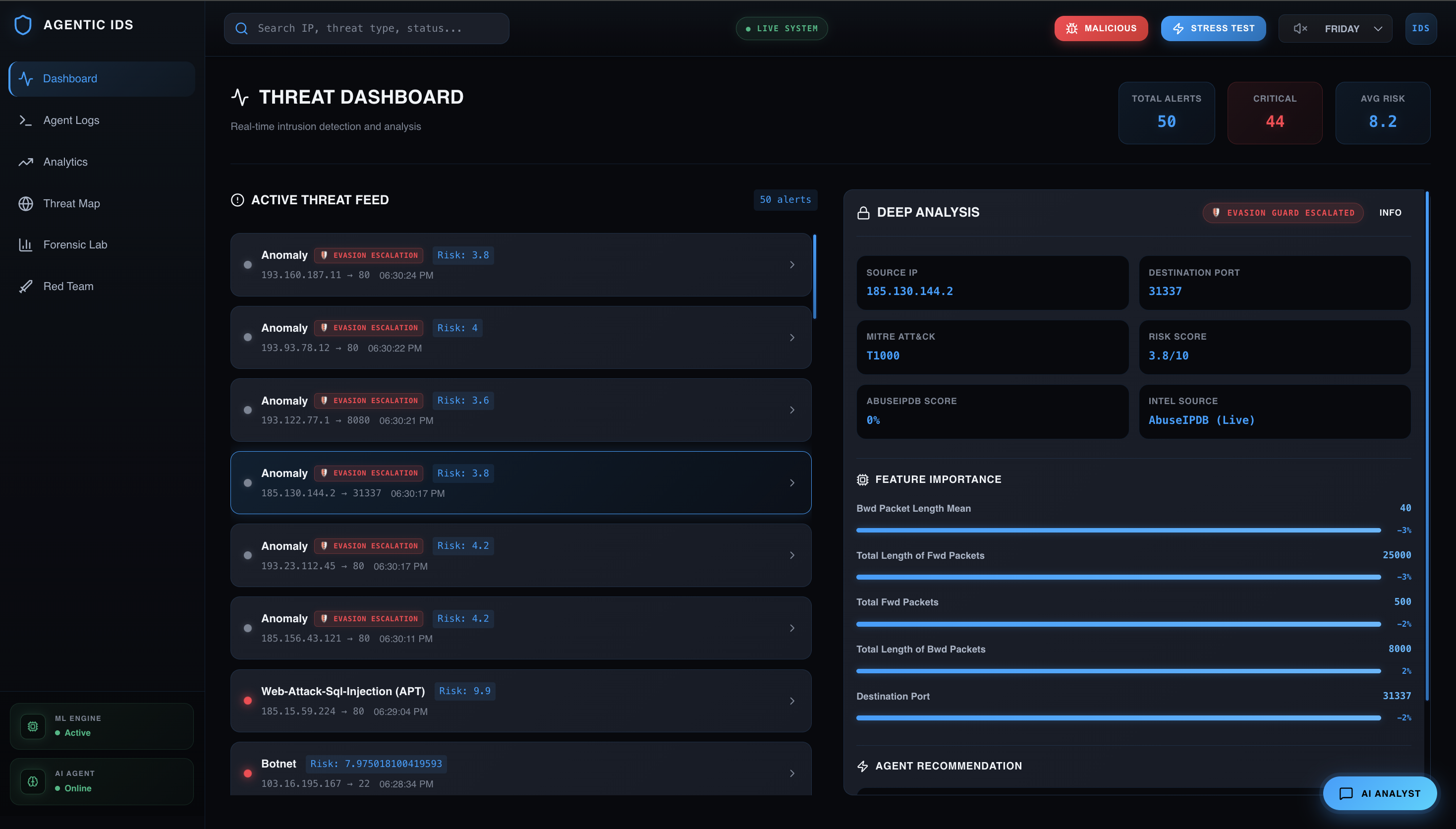The image size is (1456, 829).
Task: Open the Agent Logs page
Action: tap(102, 120)
